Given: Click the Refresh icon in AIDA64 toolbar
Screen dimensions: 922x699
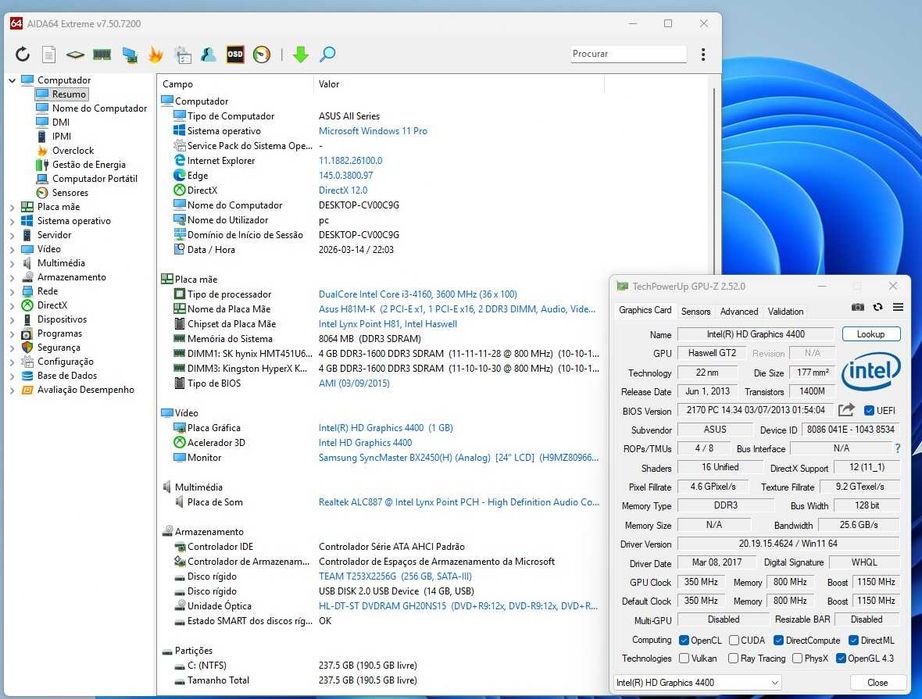Looking at the screenshot, I should 22,54.
